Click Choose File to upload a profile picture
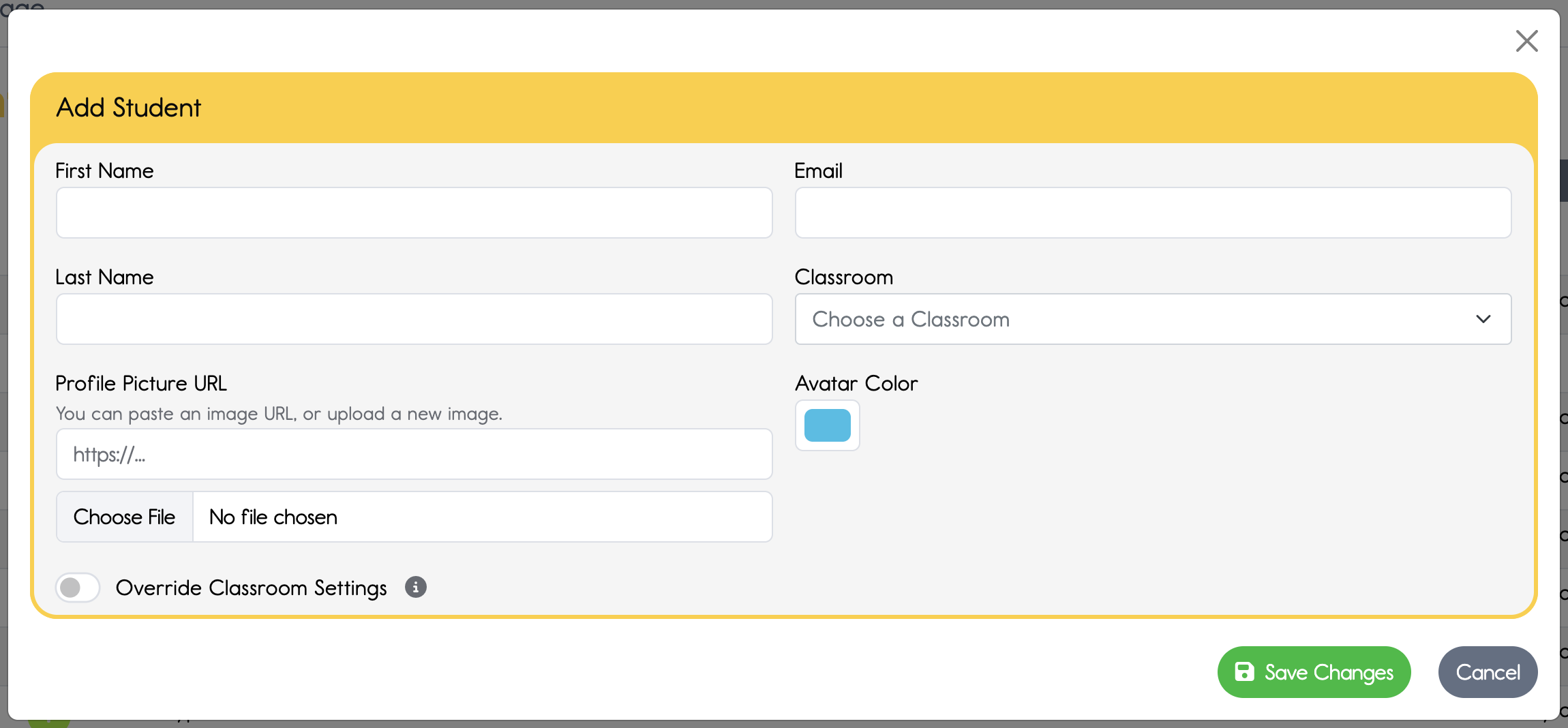The image size is (1568, 728). point(124,517)
